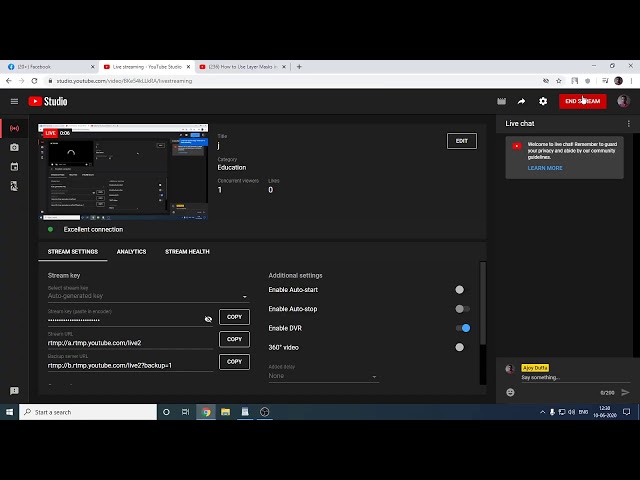The image size is (640, 480).
Task: Reload the page in browser
Action: pyautogui.click(x=35, y=81)
